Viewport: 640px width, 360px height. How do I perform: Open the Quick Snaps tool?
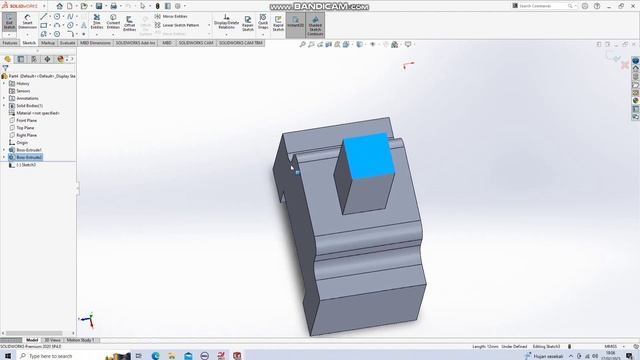pos(263,22)
